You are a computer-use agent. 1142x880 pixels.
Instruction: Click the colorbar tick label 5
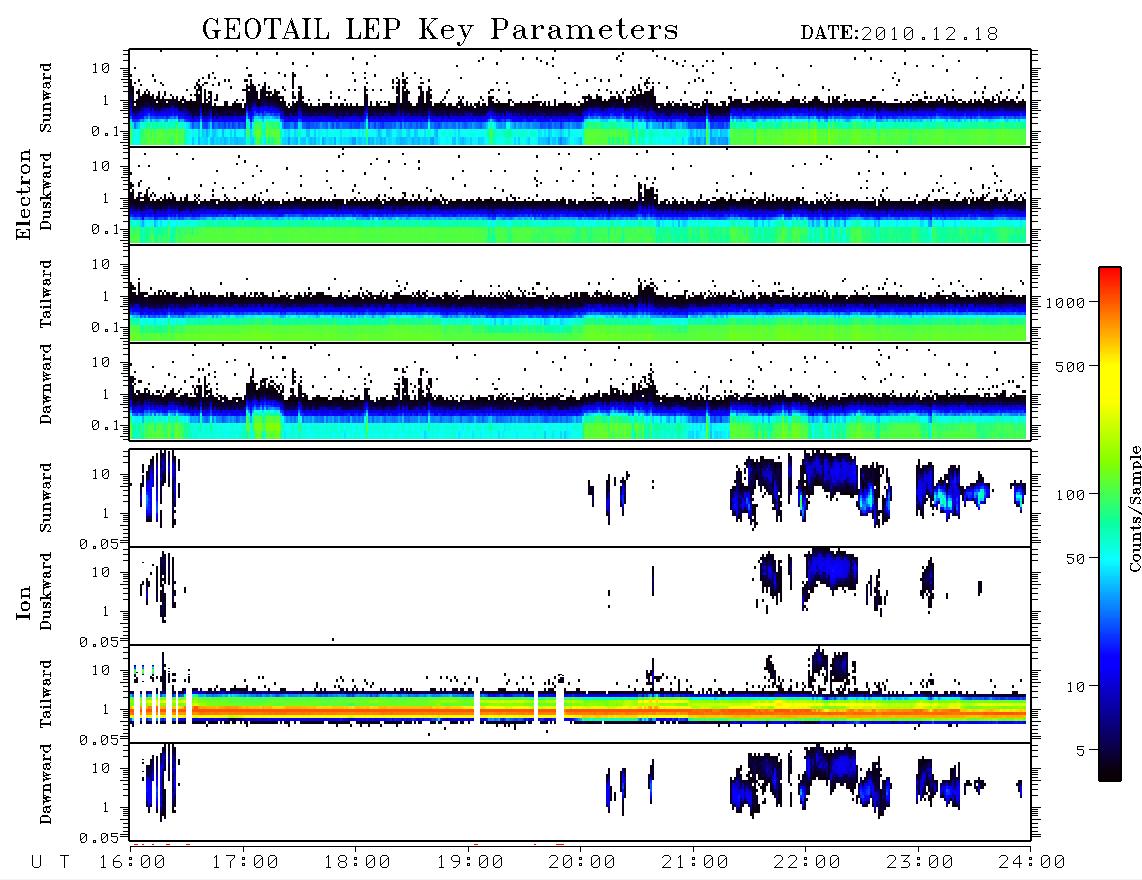click(x=1081, y=751)
